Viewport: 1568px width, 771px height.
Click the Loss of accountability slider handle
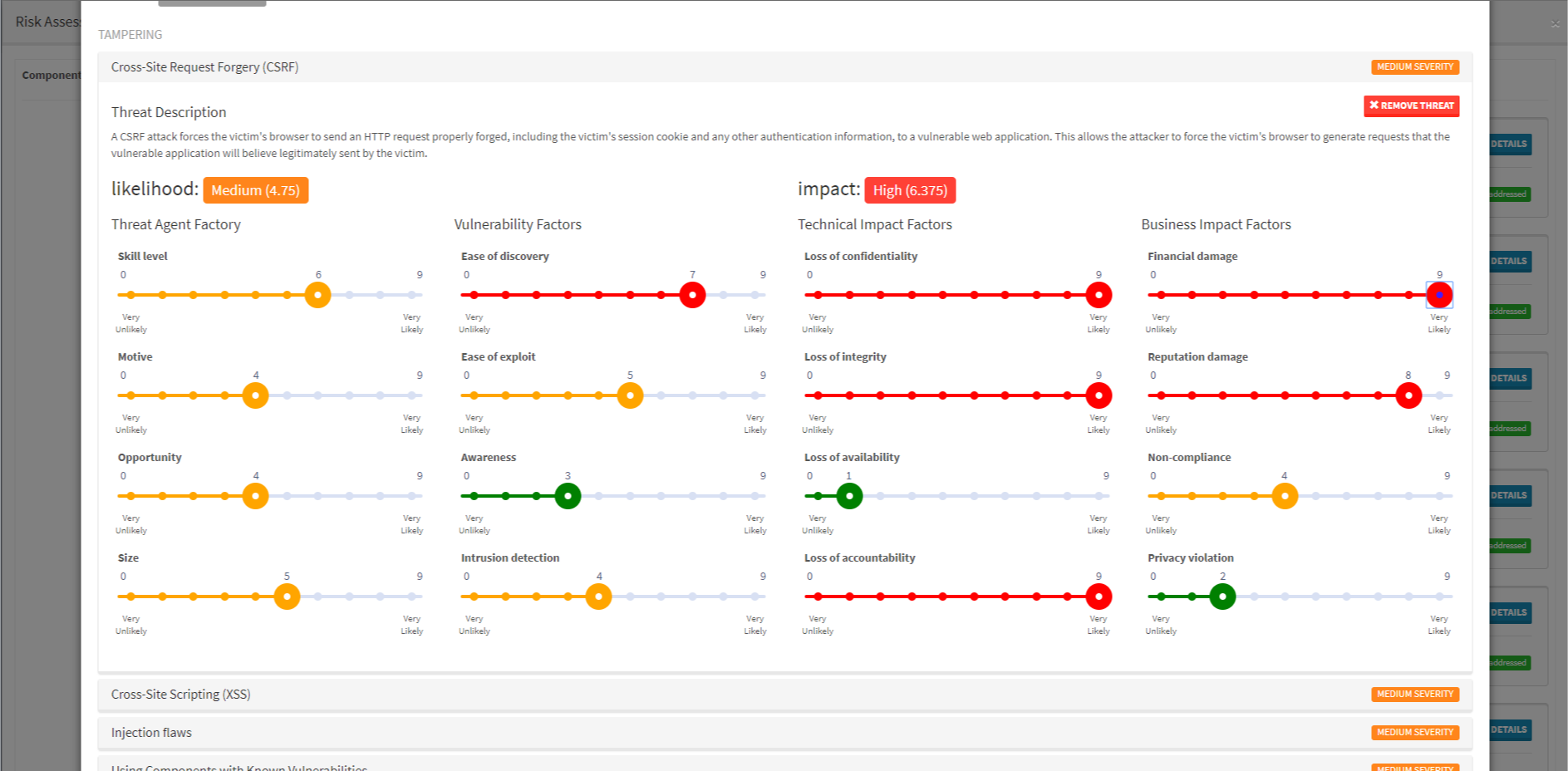tap(1099, 597)
